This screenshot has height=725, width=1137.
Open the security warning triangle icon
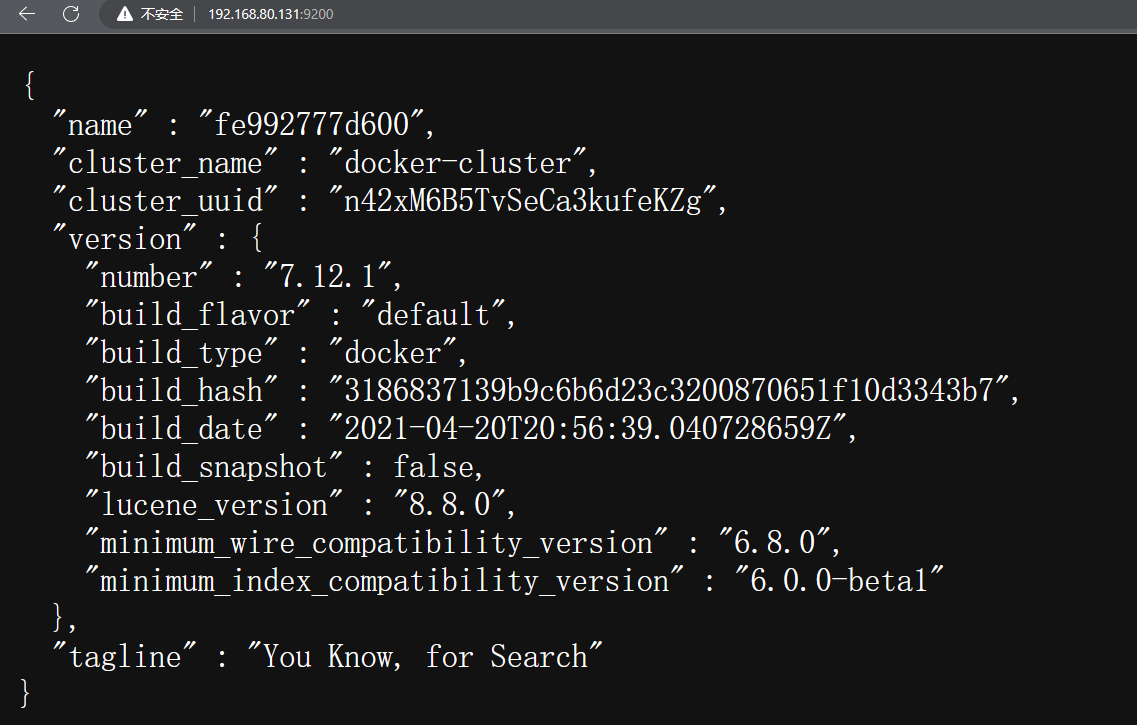point(125,14)
